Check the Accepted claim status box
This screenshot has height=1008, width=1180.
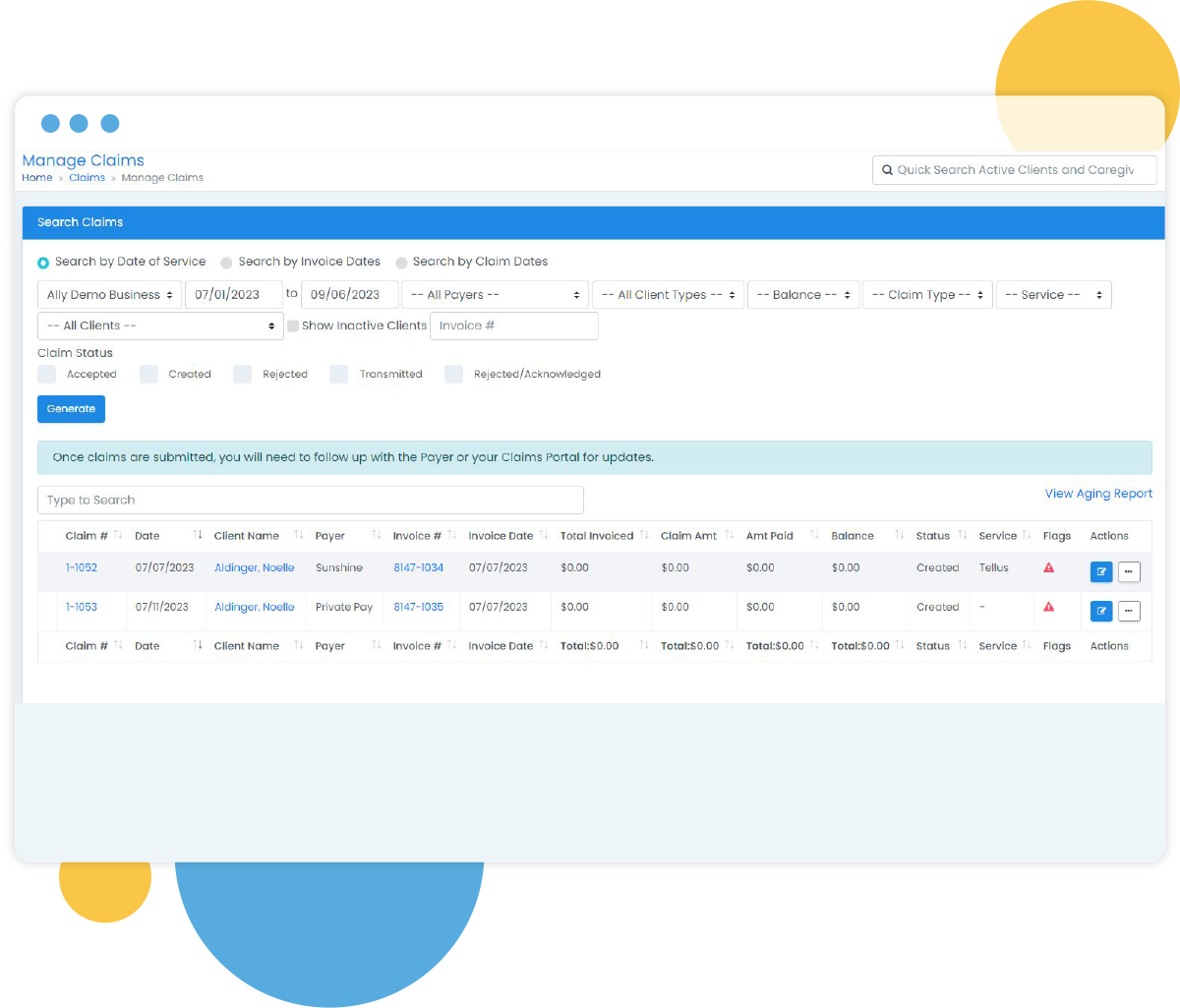click(47, 374)
